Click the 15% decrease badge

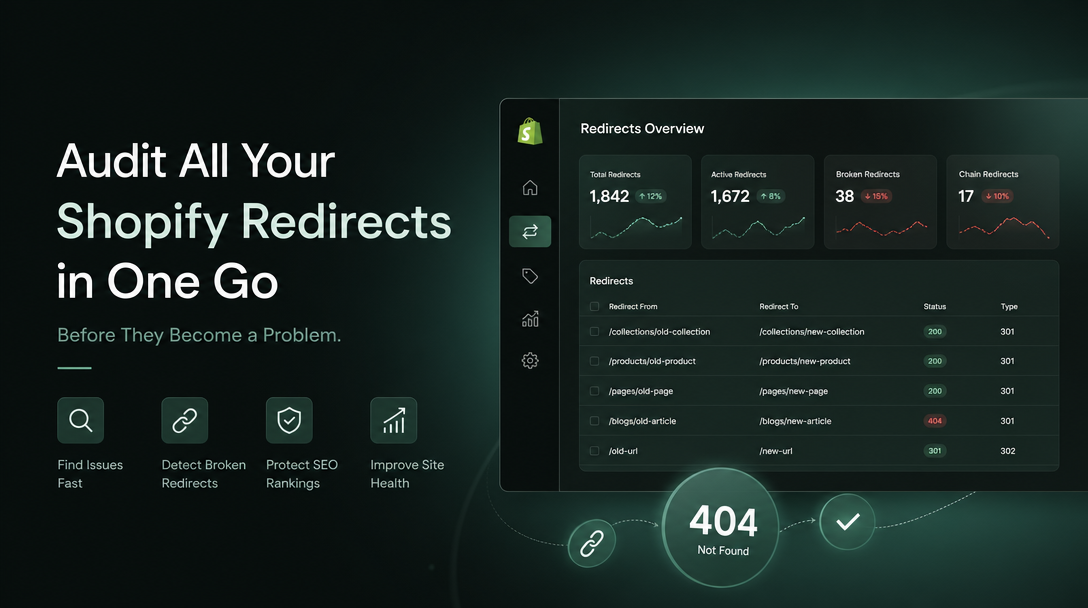click(876, 196)
